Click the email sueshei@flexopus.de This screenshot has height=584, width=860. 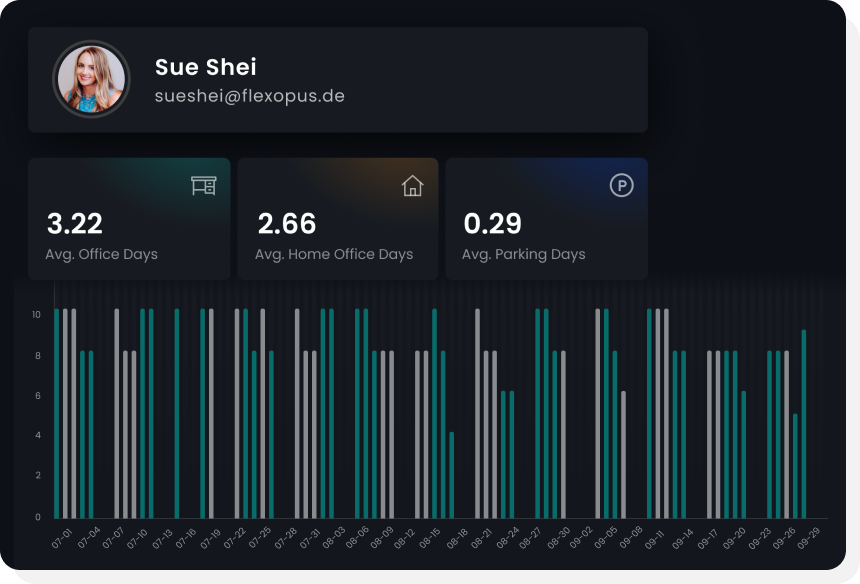(x=248, y=97)
